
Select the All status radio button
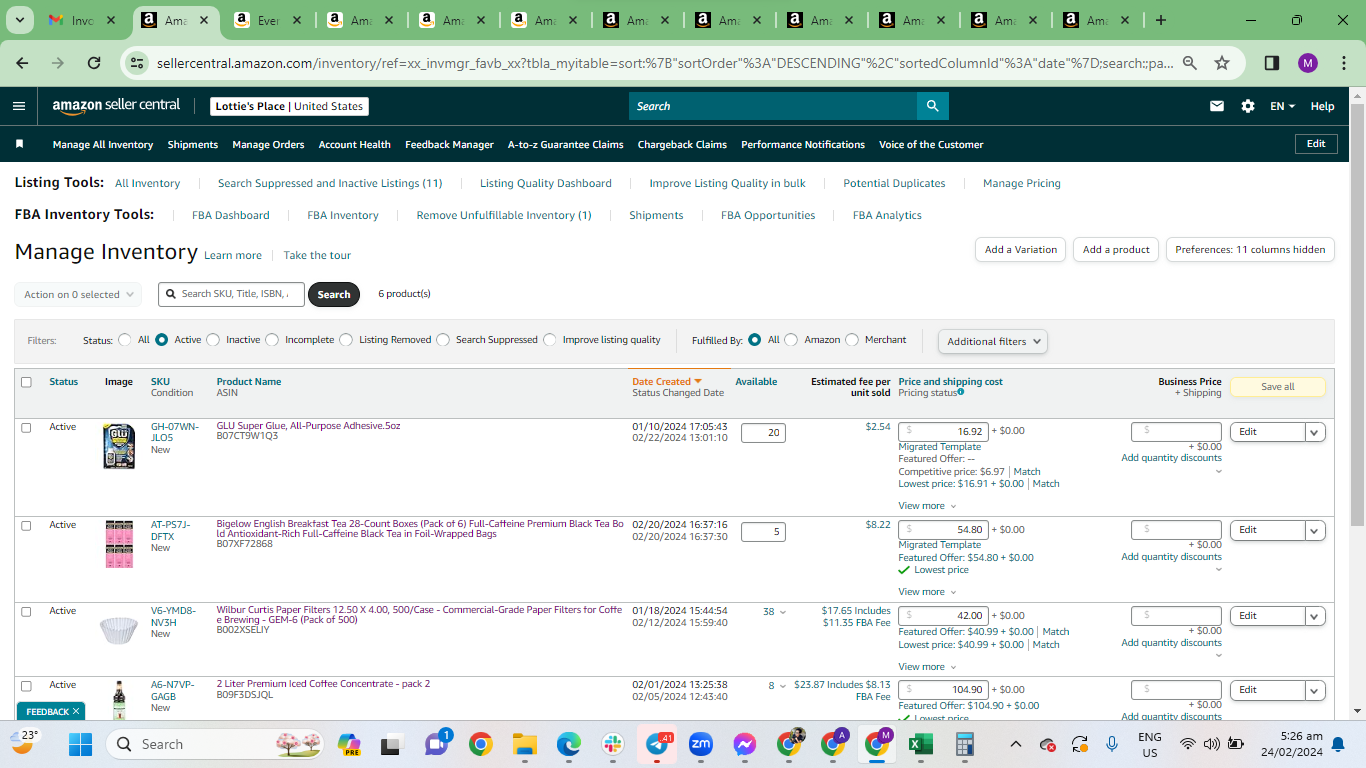[x=125, y=340]
